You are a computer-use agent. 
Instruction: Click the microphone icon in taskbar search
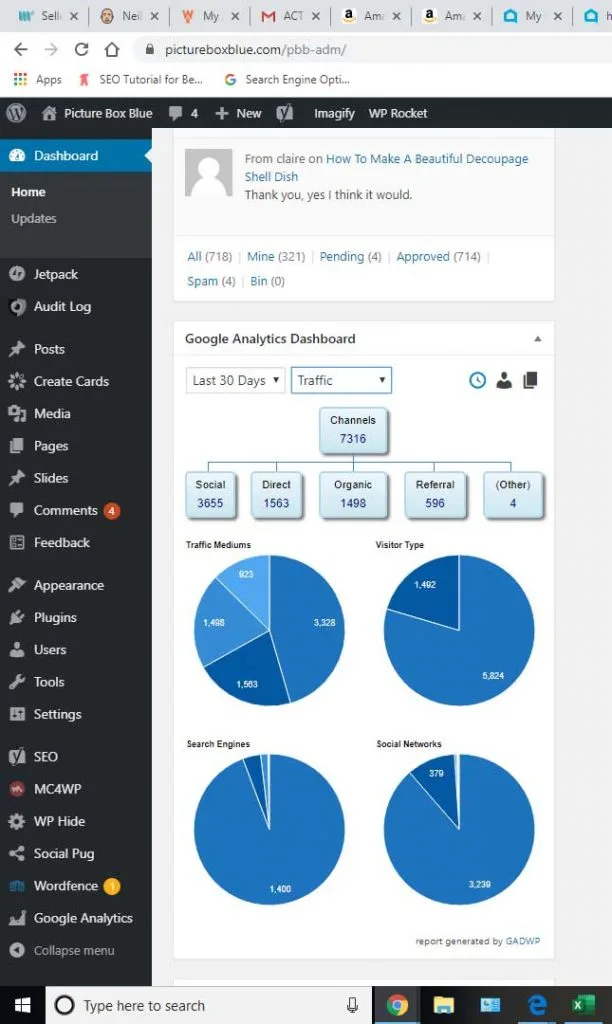coord(352,1005)
